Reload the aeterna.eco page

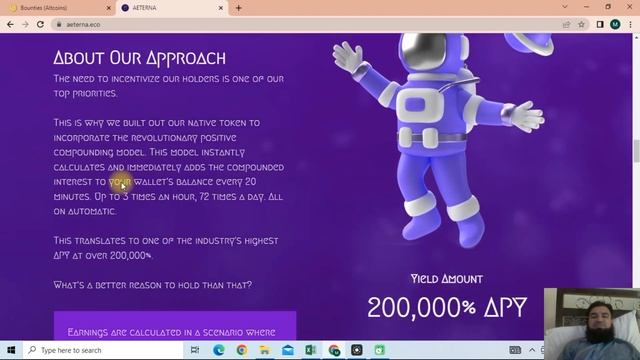(x=40, y=24)
